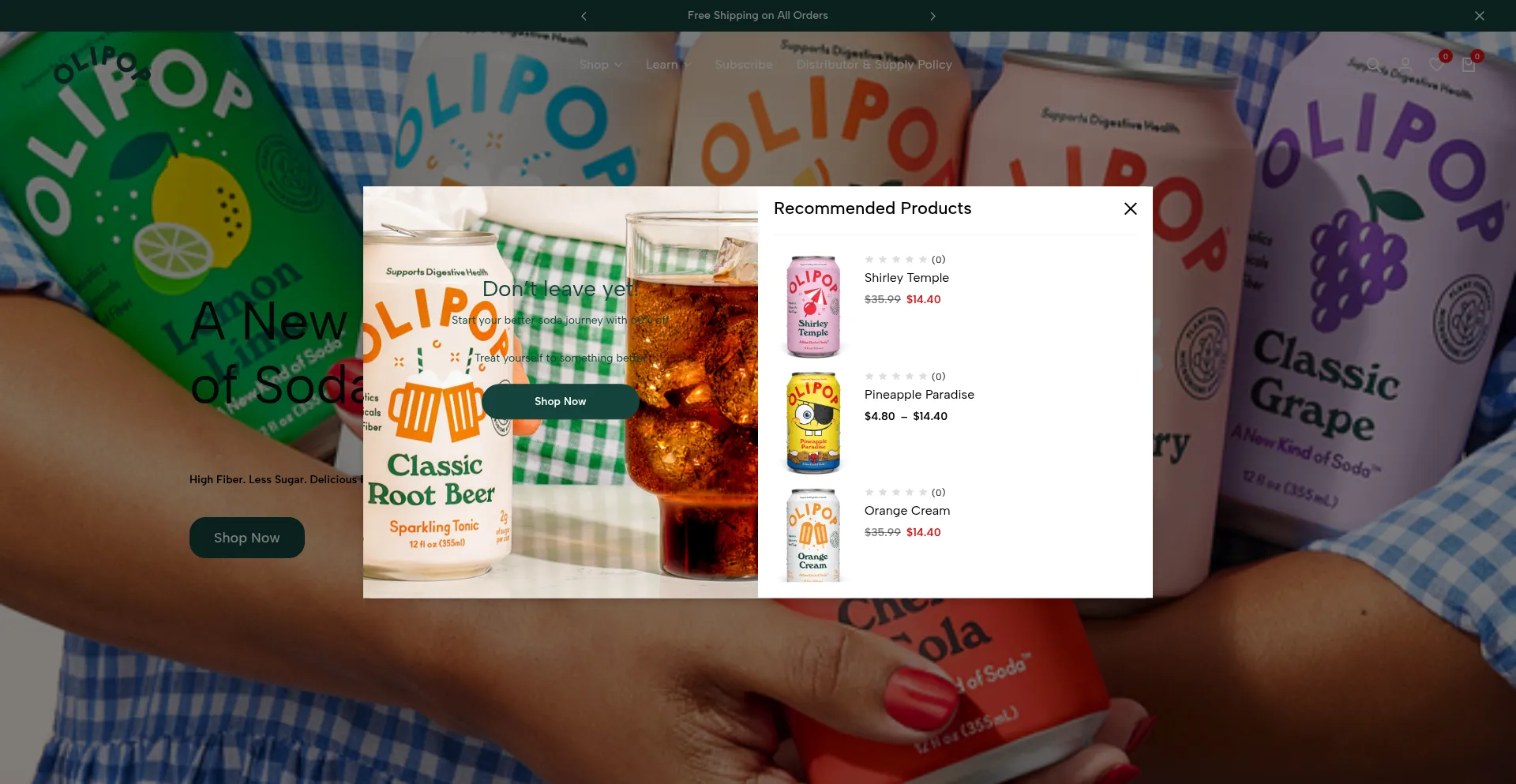Image resolution: width=1516 pixels, height=784 pixels.
Task: Click Shirley Temple sale price $14.40
Action: point(924,299)
